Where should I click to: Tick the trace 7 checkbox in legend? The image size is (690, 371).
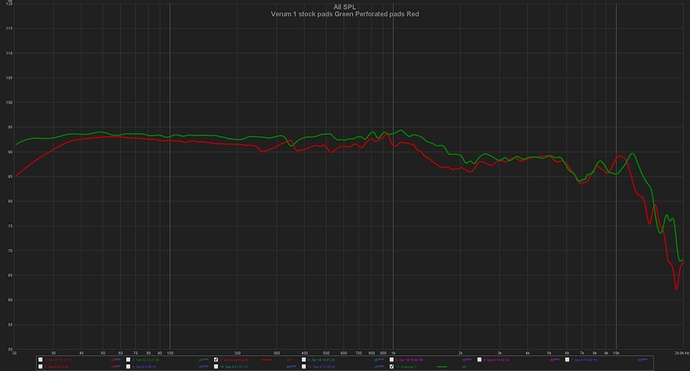point(567,360)
